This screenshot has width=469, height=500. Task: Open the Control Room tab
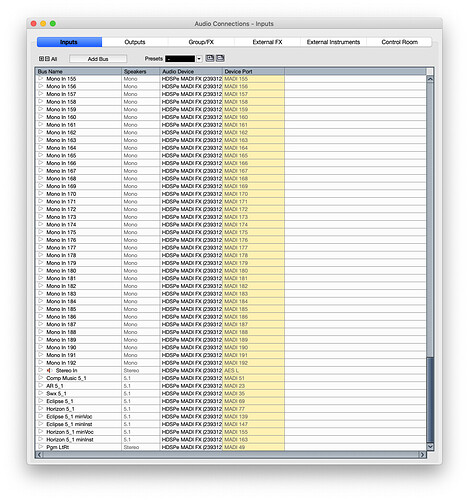[399, 42]
